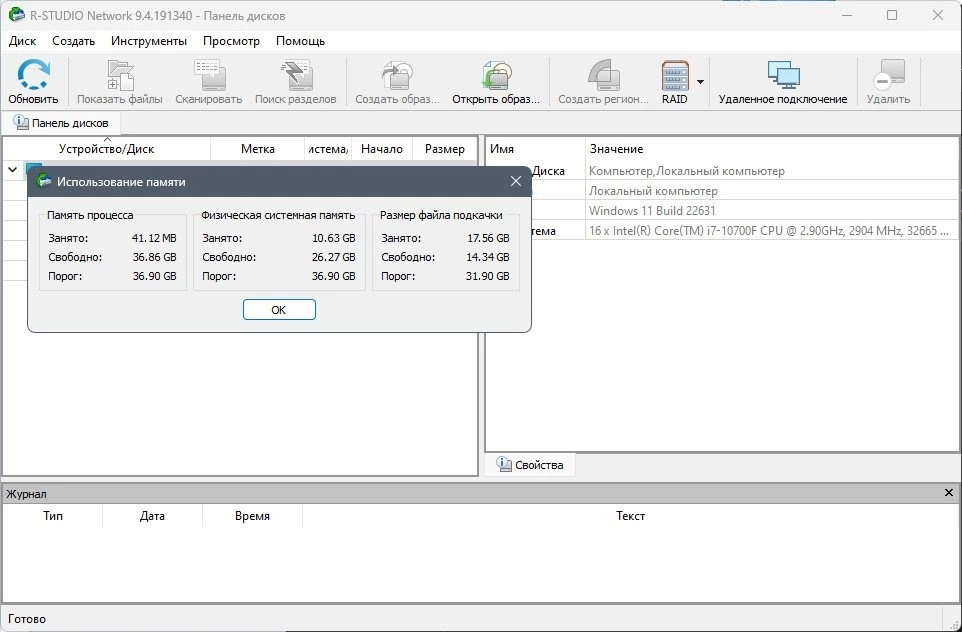Select the Панель дисков tab
Image resolution: width=962 pixels, height=632 pixels.
[61, 123]
